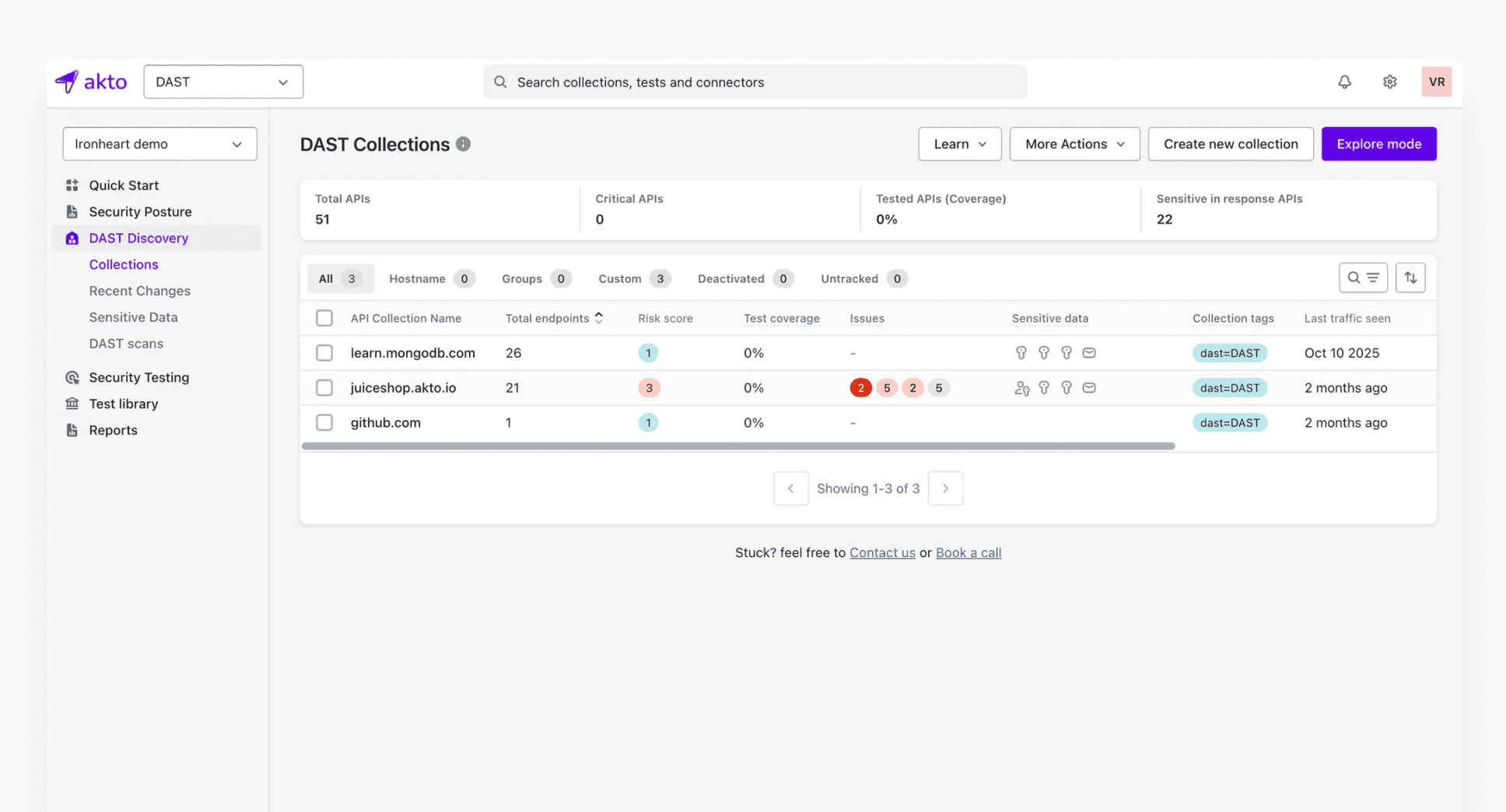Click the DAST Discovery sidebar icon

pos(72,238)
